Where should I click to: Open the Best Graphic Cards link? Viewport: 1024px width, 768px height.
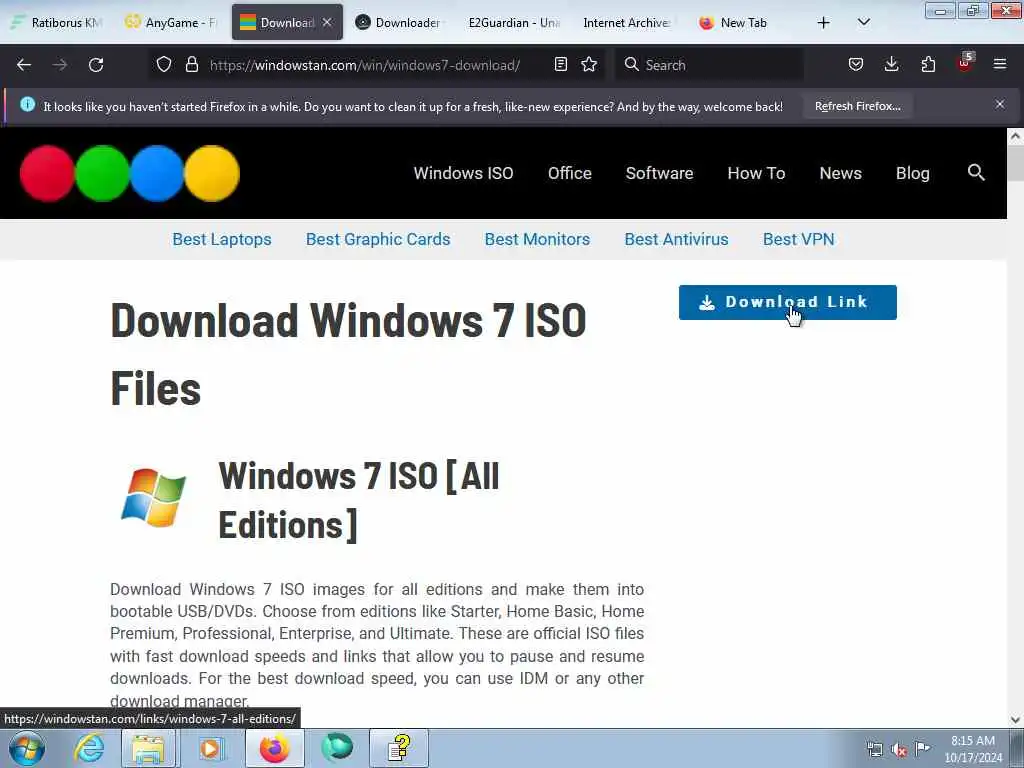(377, 239)
